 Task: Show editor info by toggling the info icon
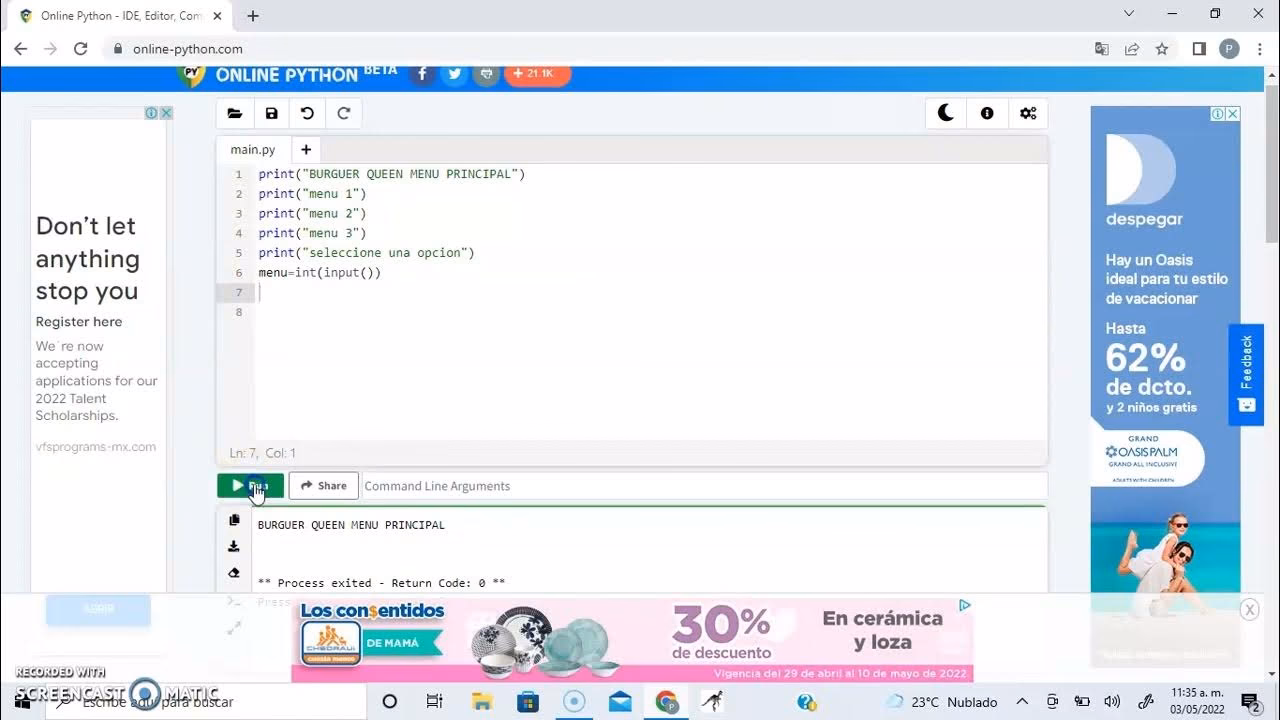point(987,113)
